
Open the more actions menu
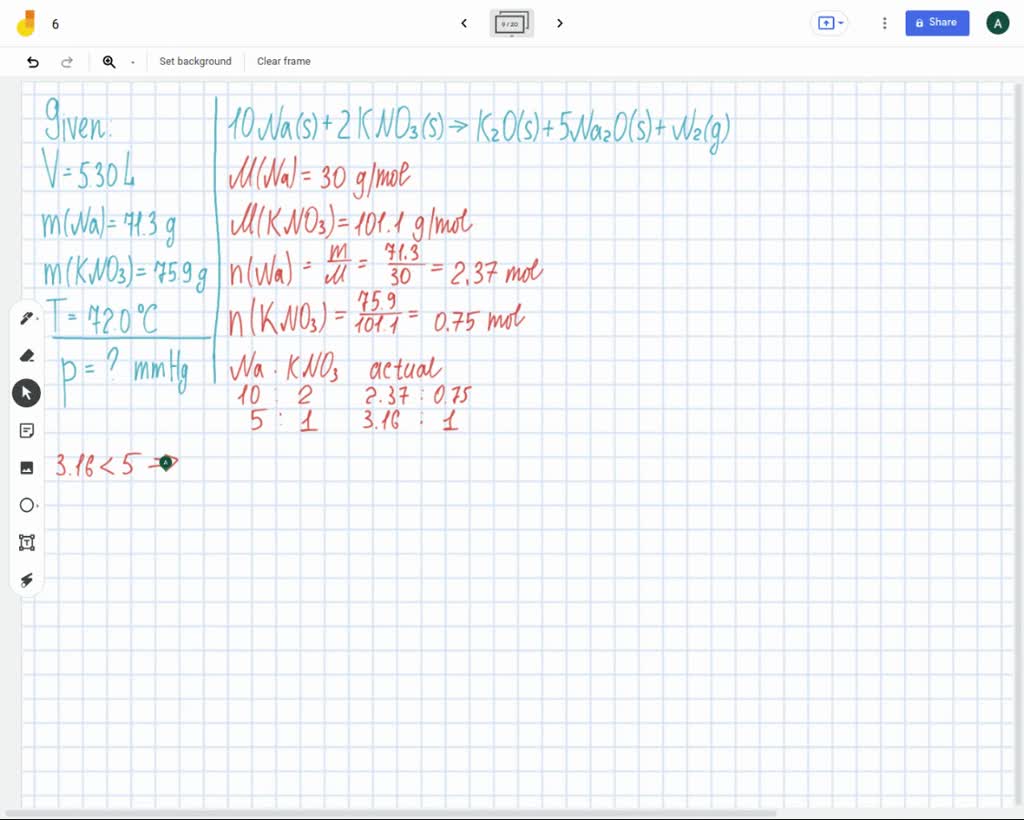884,24
